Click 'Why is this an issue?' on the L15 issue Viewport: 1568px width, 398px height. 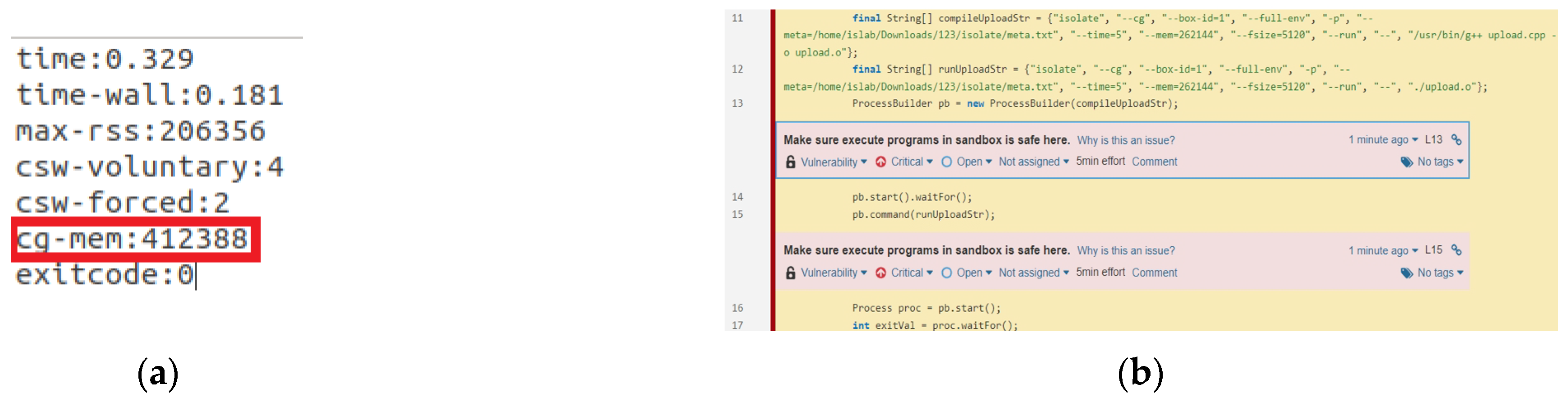(1125, 250)
